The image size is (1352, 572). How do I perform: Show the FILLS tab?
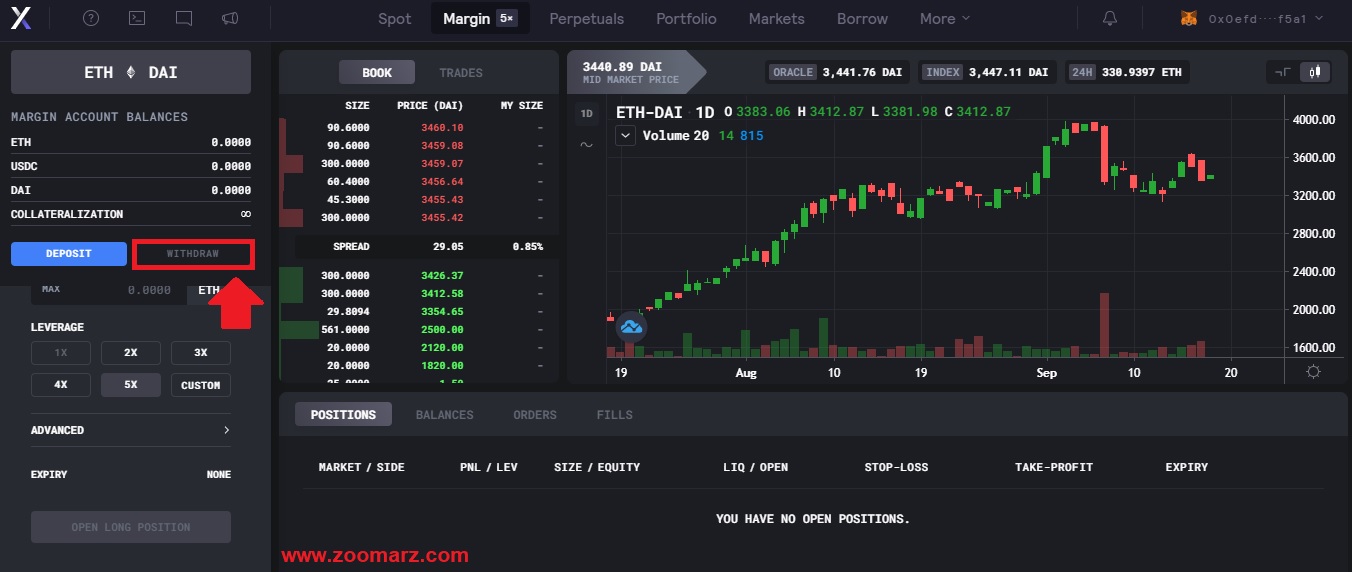(x=614, y=414)
